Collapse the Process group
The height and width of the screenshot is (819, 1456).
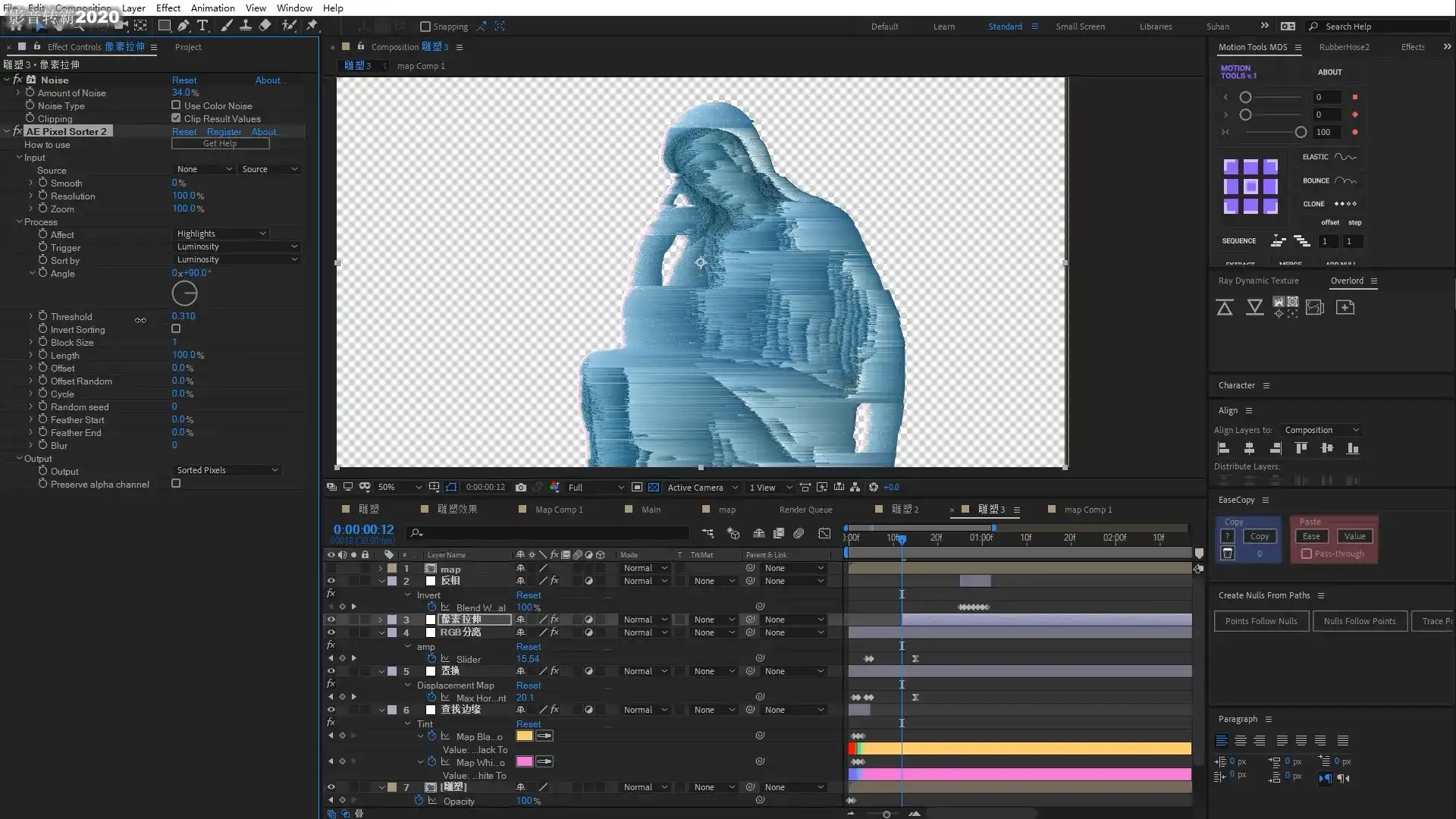[20, 222]
